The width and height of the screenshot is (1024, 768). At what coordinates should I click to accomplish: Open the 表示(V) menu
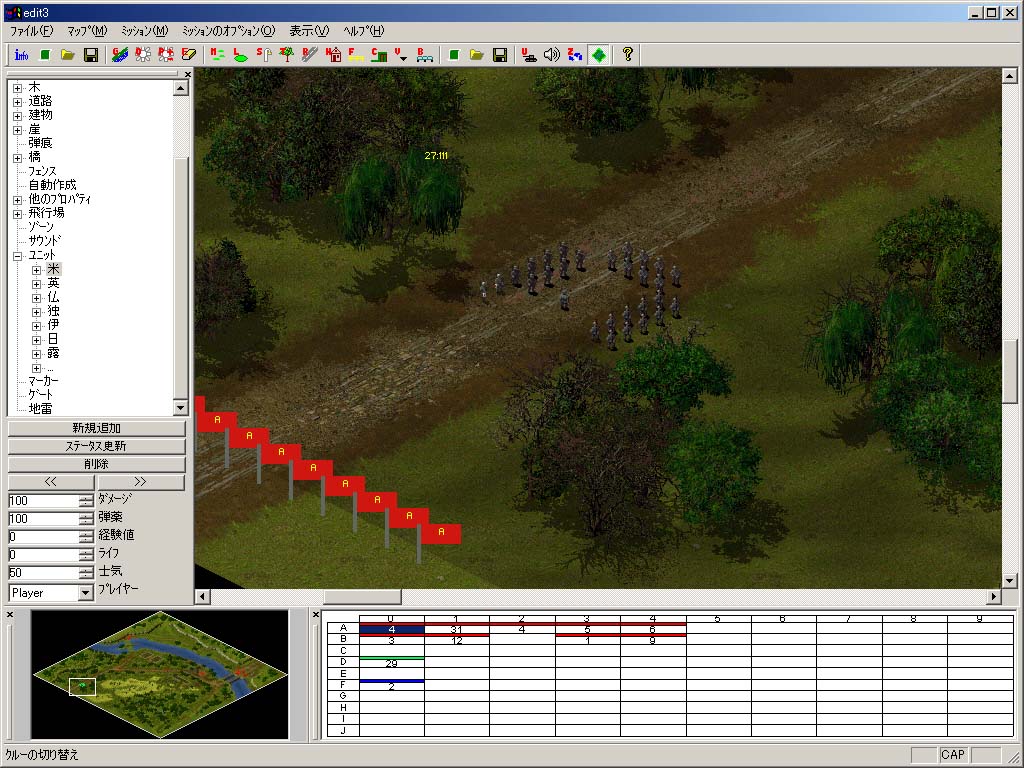point(309,31)
